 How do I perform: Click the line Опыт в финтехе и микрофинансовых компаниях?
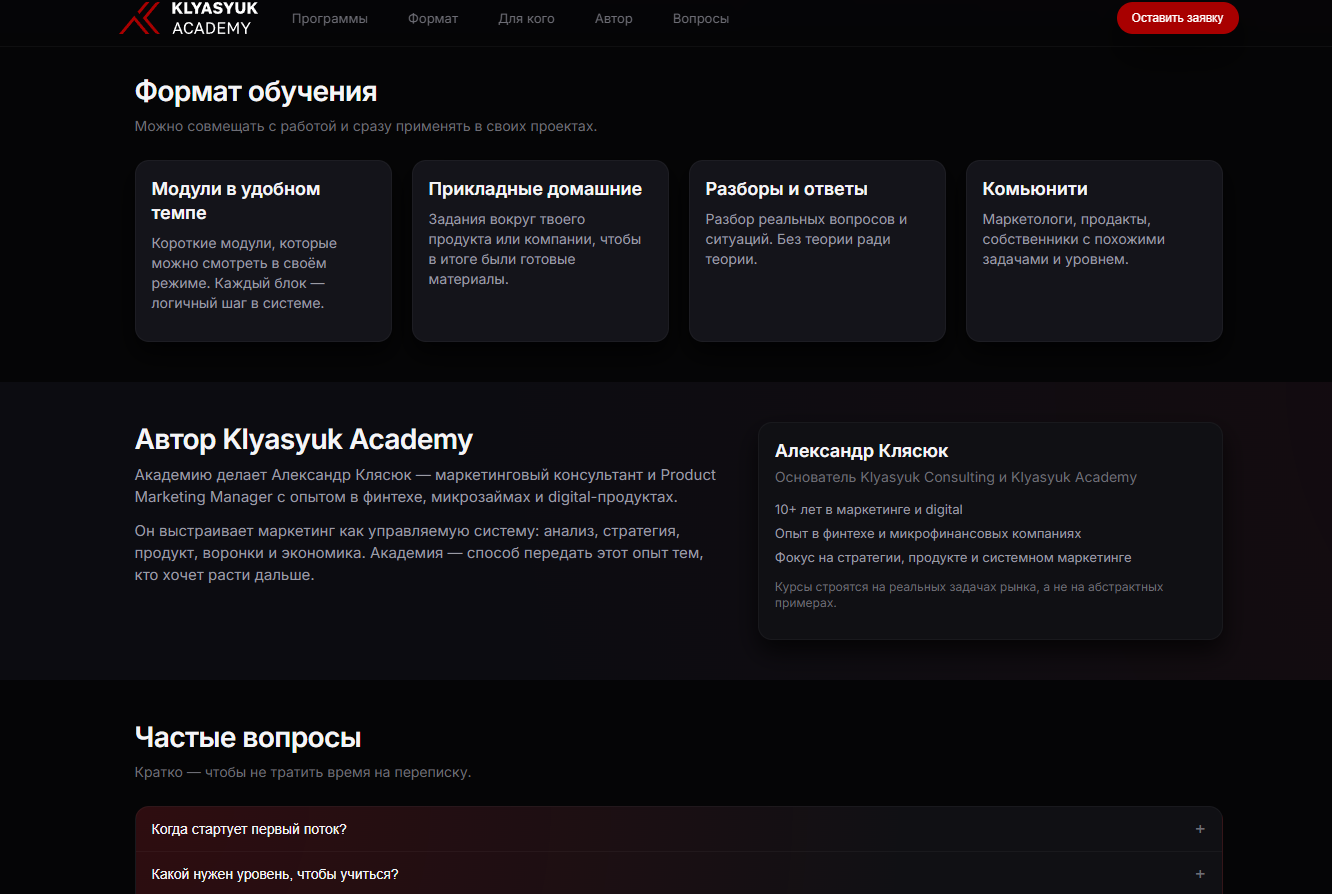pos(928,534)
